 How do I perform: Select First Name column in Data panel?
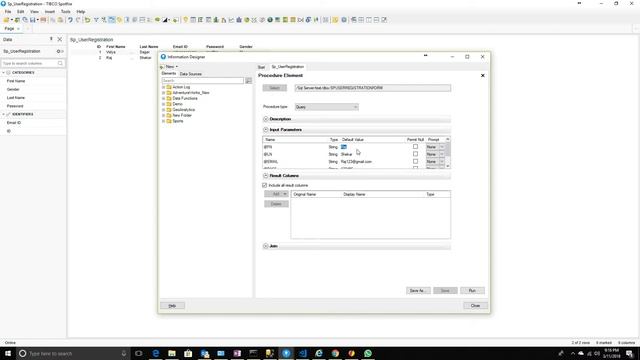pyautogui.click(x=16, y=81)
